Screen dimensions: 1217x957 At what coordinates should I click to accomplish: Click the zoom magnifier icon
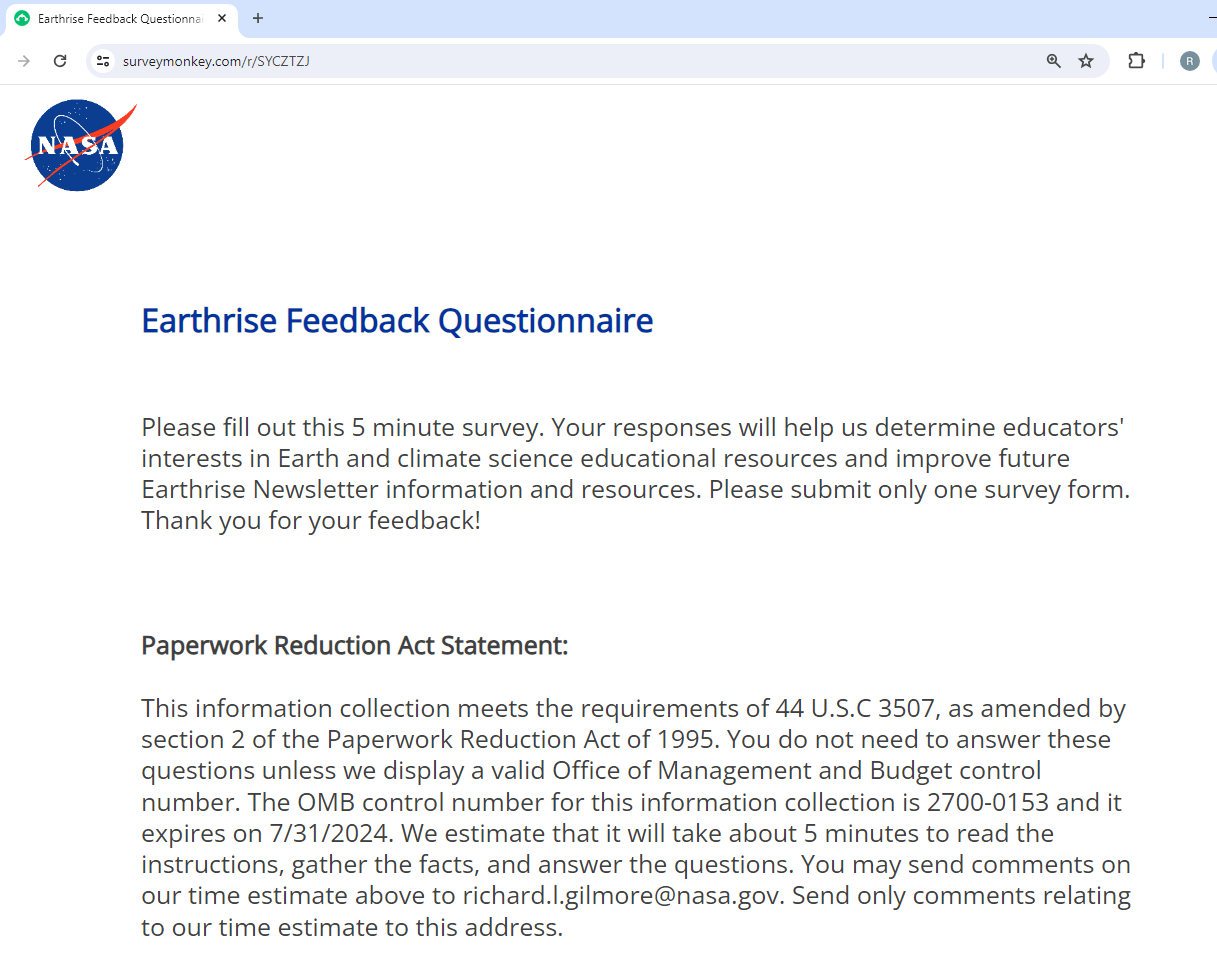click(x=1053, y=61)
